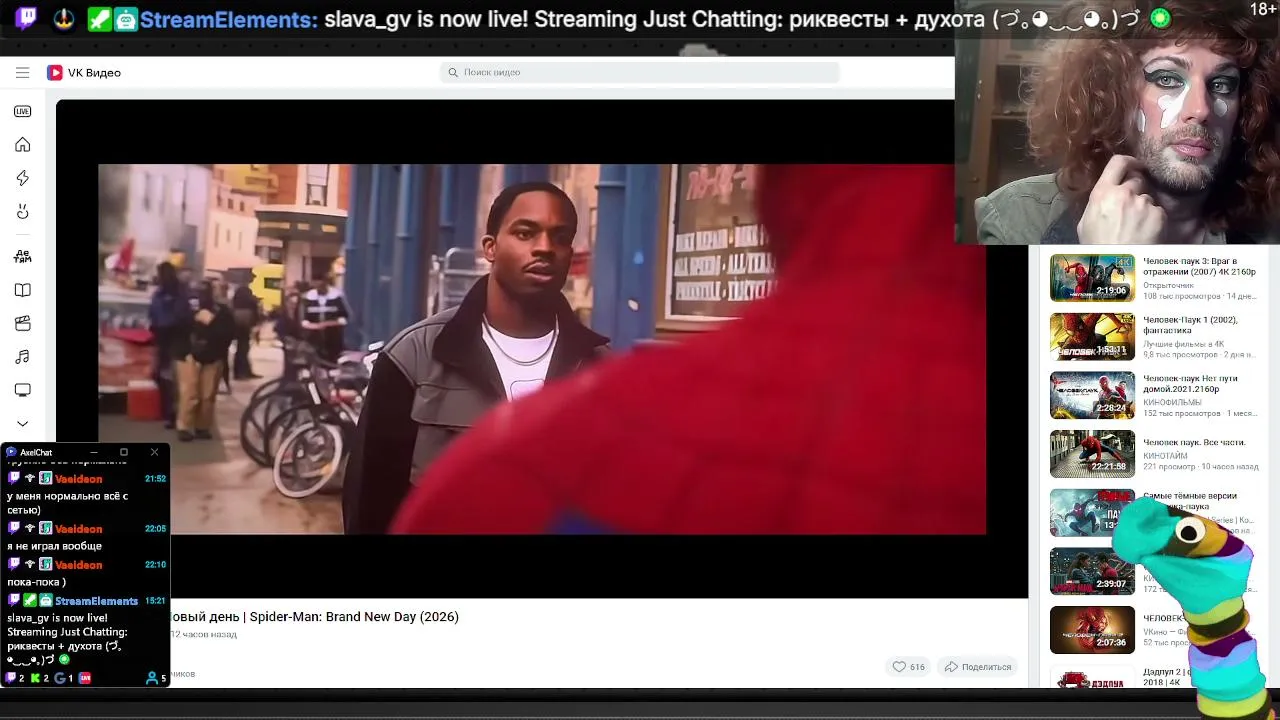The height and width of the screenshot is (720, 1280).
Task: Click Vaeideon username on the 22:10 message
Action: click(x=78, y=565)
